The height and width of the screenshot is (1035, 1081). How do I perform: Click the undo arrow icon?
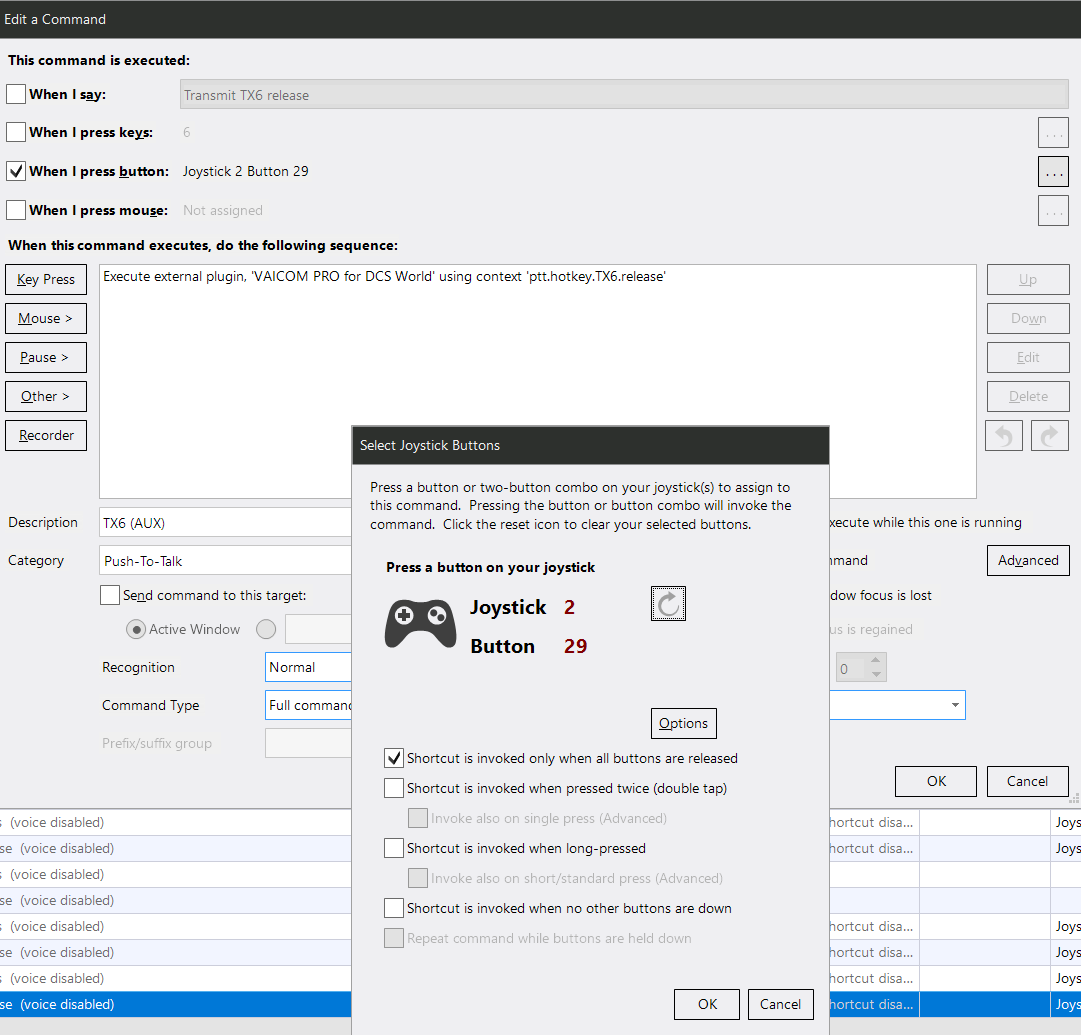click(x=1004, y=436)
